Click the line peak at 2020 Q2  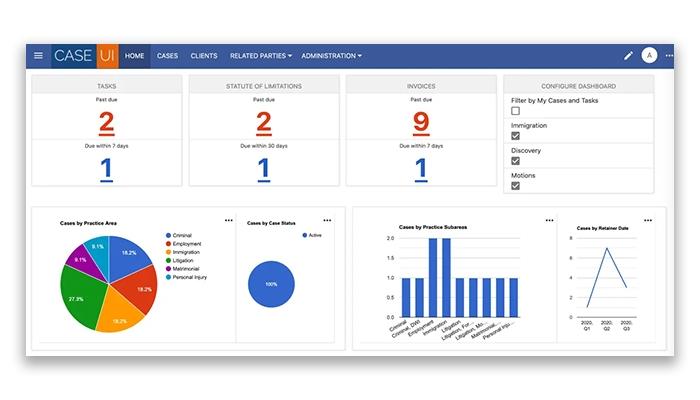coord(607,248)
